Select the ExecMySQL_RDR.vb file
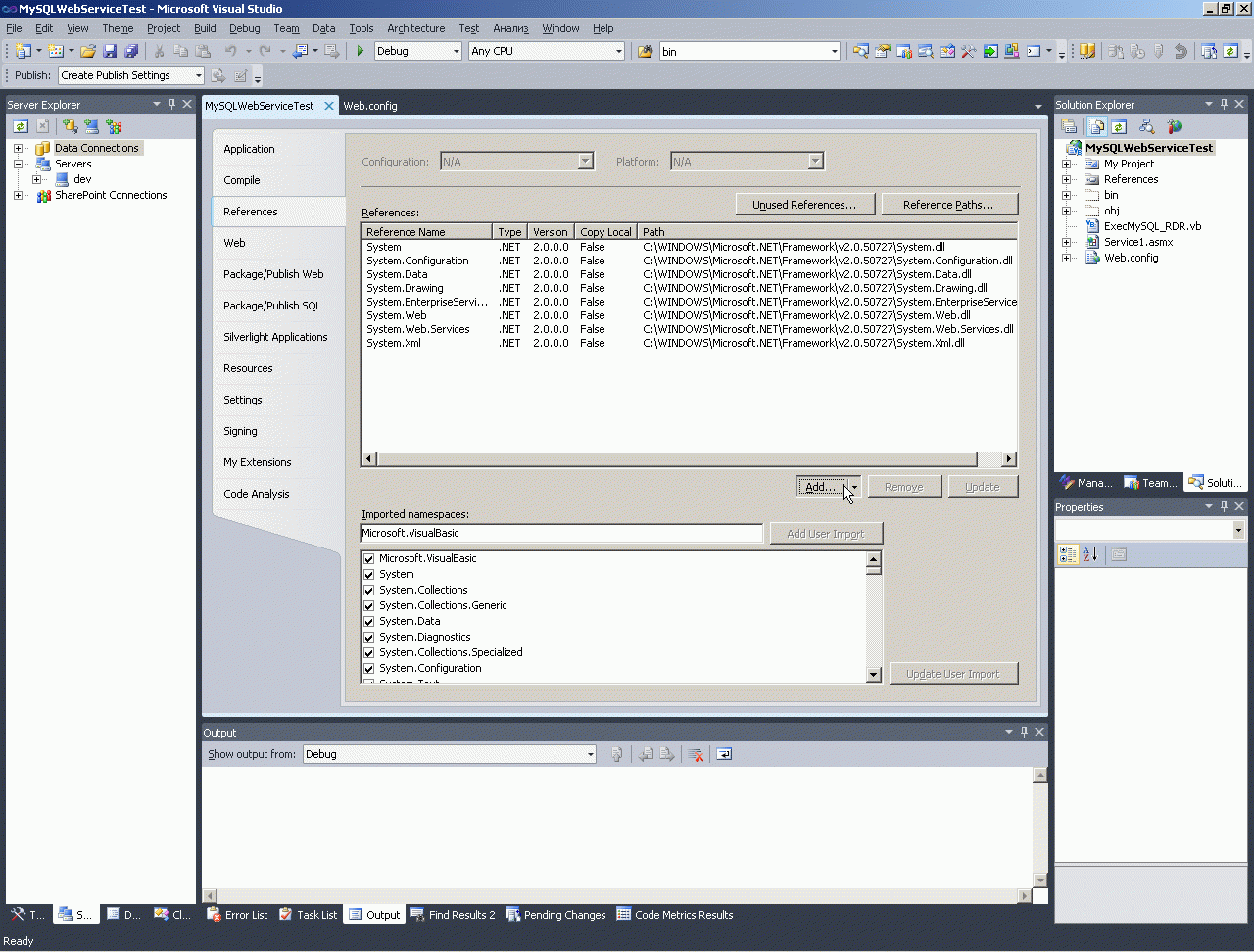 click(1152, 226)
